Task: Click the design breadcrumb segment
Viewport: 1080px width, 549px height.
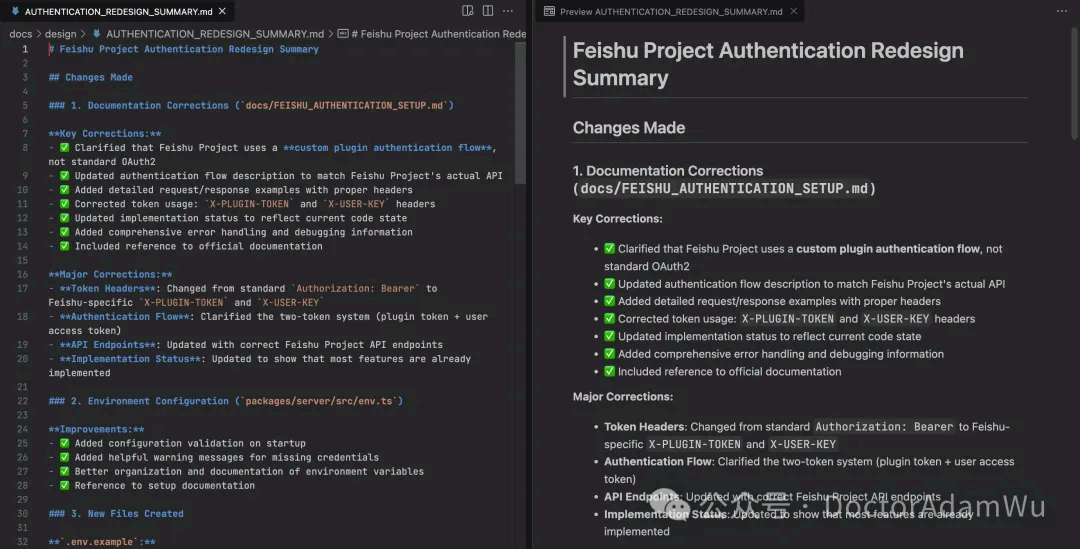Action: coord(61,34)
